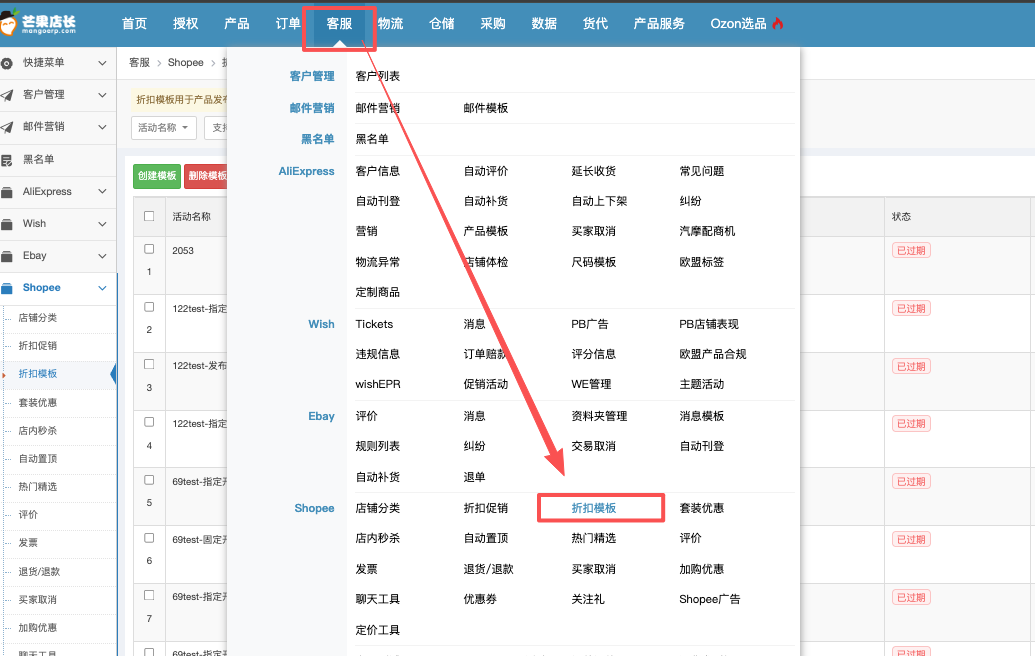This screenshot has width=1035, height=656.
Task: Click the 产品服务 tab in top navigation
Action: [x=659, y=24]
